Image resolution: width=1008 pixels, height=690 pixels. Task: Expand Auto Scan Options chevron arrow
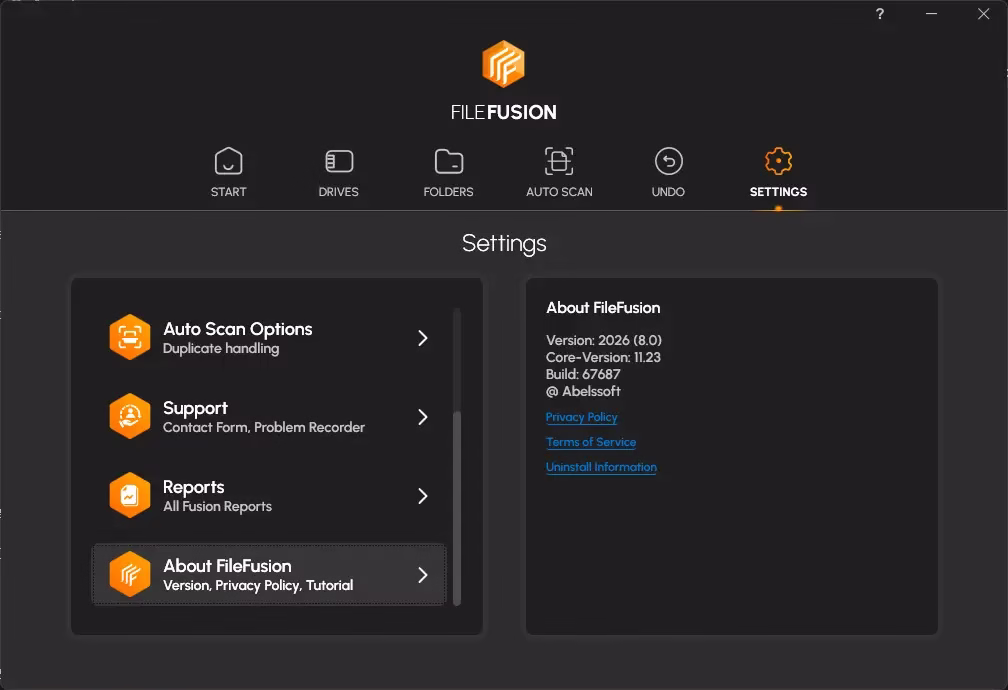click(x=423, y=338)
